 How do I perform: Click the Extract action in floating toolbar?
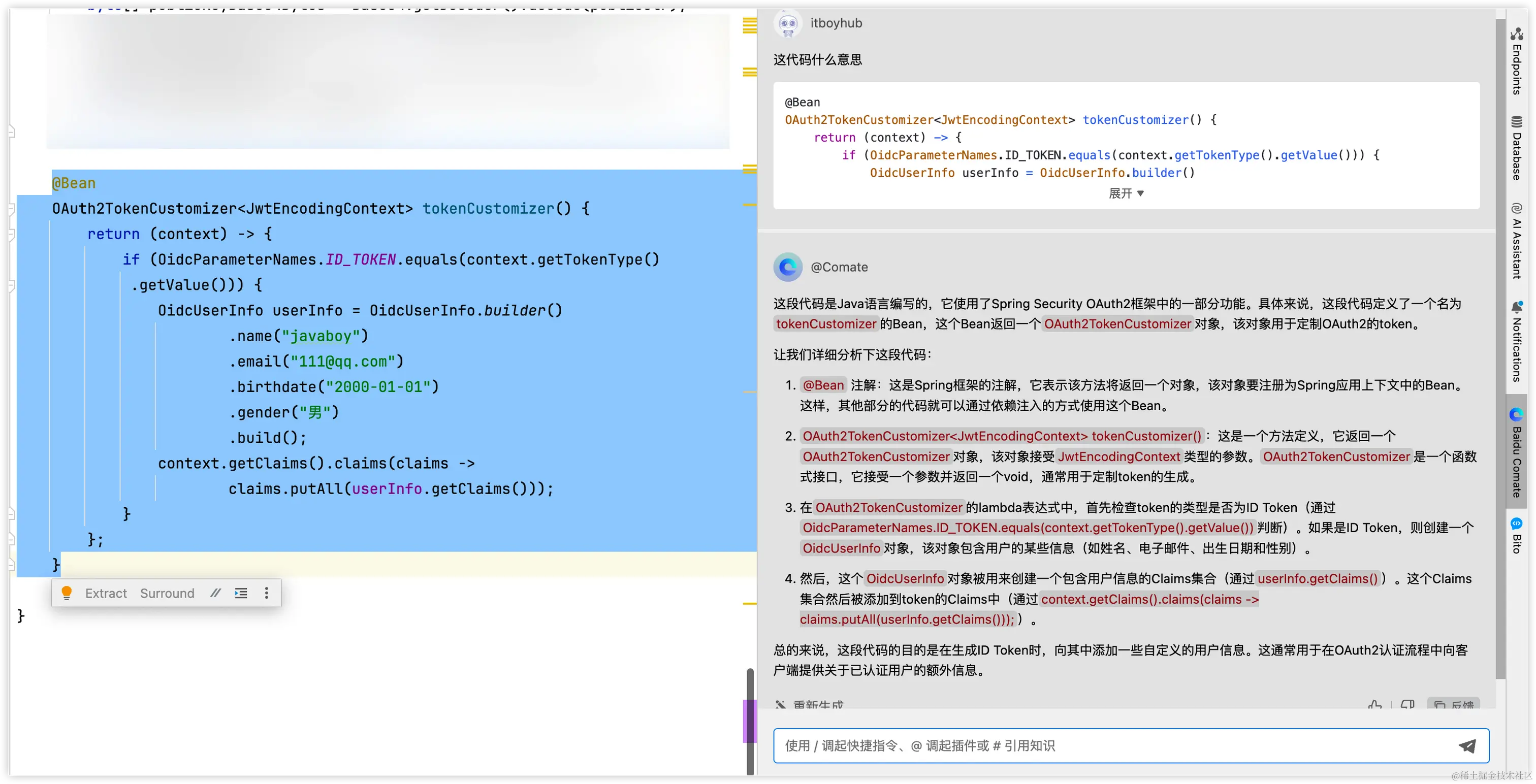tap(106, 593)
